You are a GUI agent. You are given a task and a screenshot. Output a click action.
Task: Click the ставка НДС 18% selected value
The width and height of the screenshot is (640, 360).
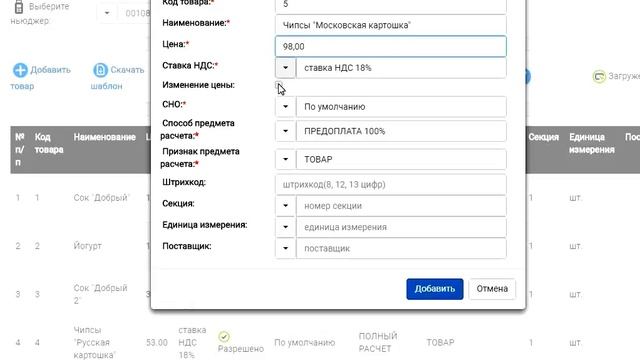click(x=401, y=68)
